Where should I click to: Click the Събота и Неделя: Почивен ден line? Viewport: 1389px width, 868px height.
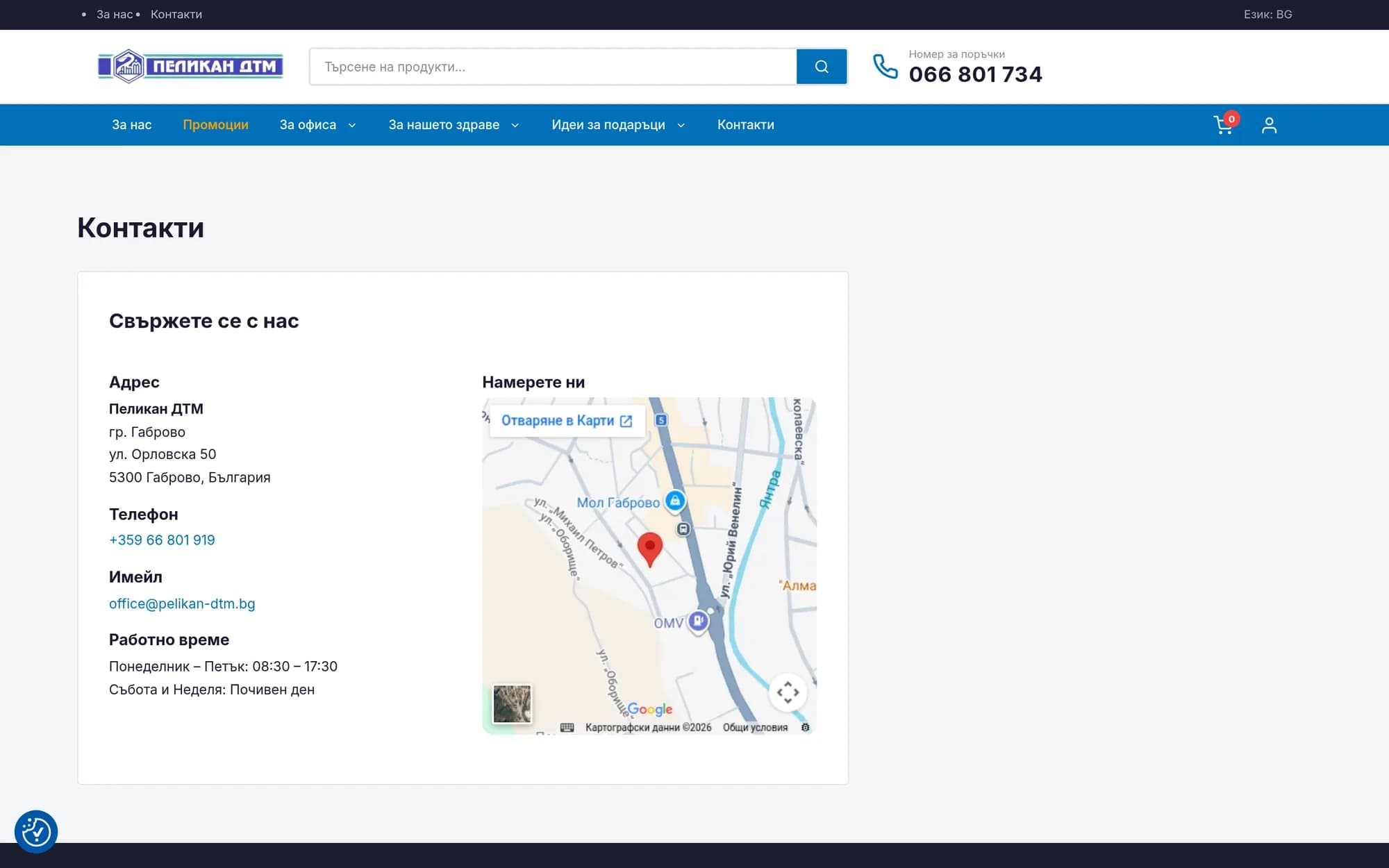click(212, 690)
